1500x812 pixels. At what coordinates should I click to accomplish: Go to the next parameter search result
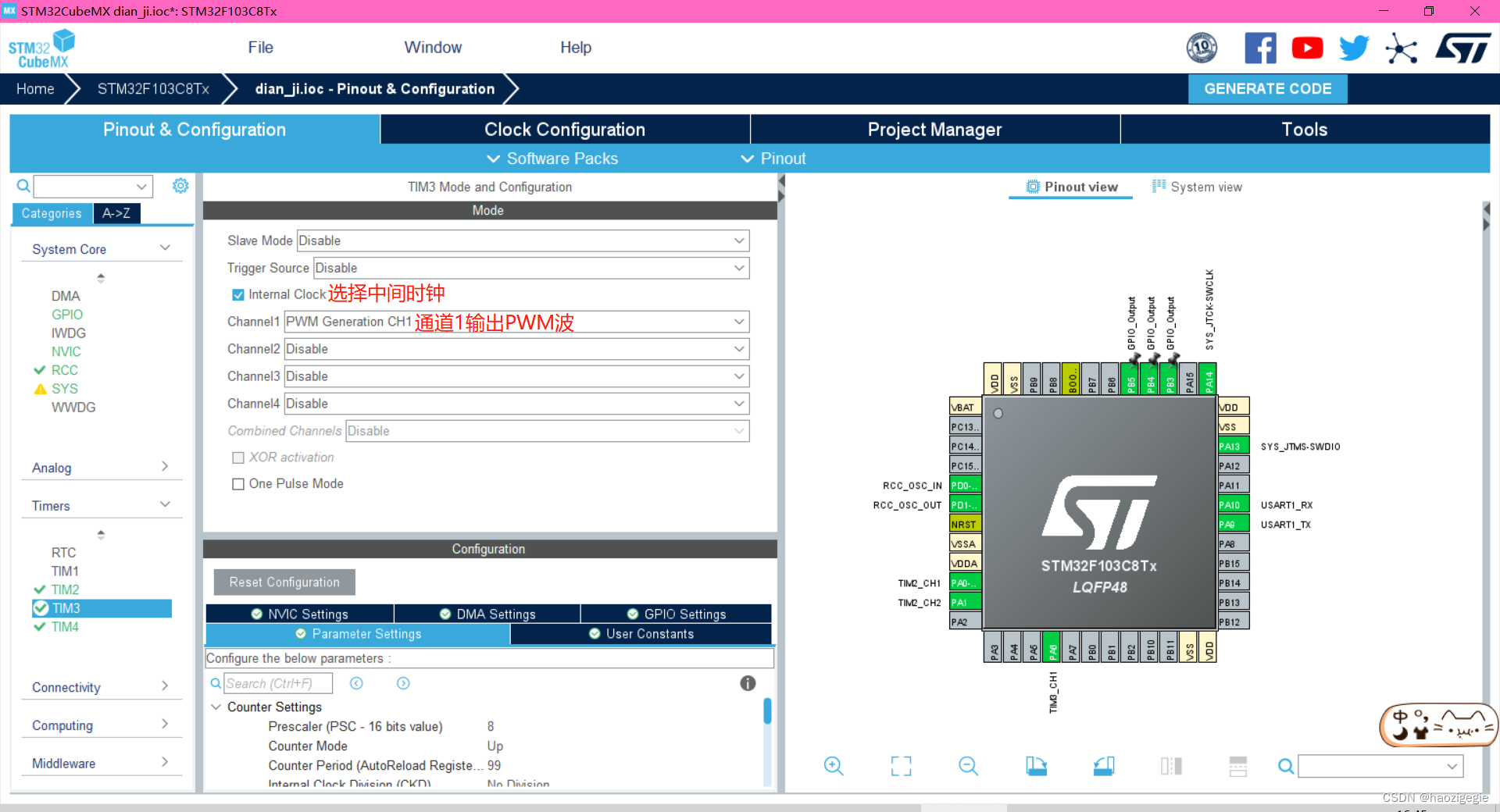(x=403, y=683)
